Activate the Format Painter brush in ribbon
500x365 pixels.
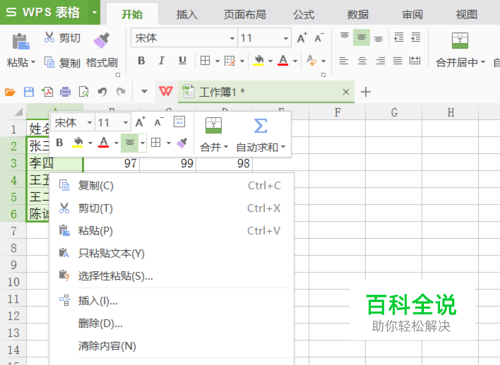(101, 40)
